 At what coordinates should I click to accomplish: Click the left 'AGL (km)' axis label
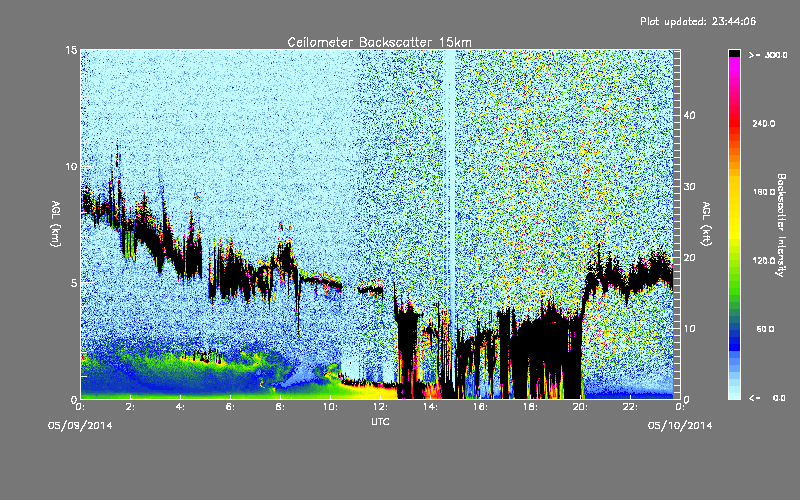56,224
